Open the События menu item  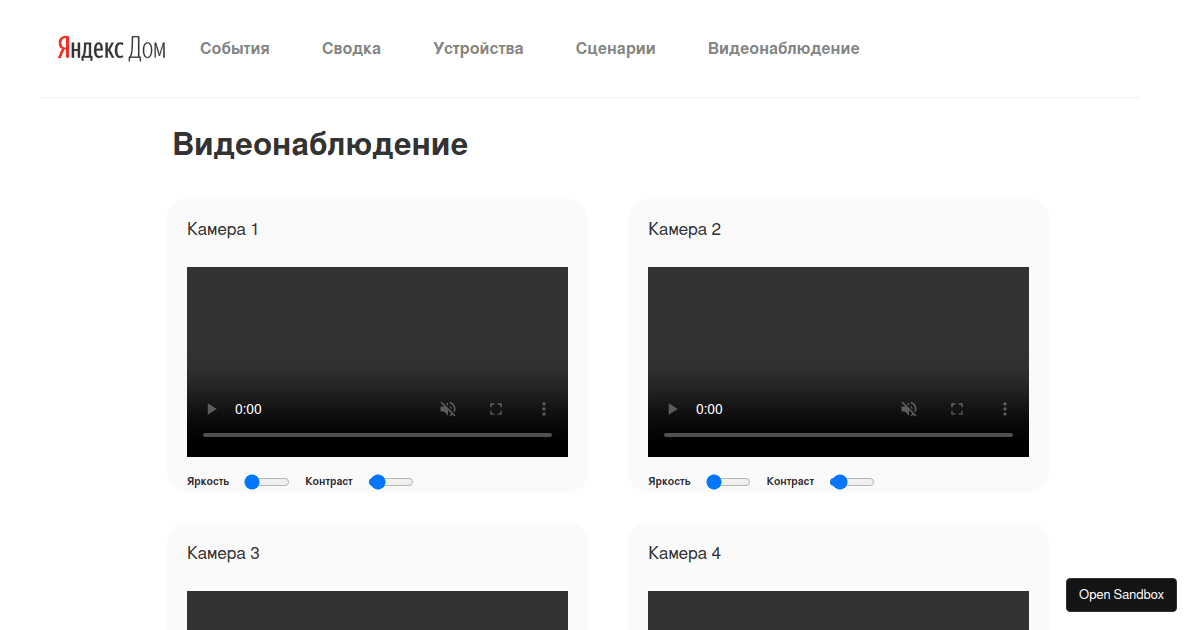click(x=234, y=48)
